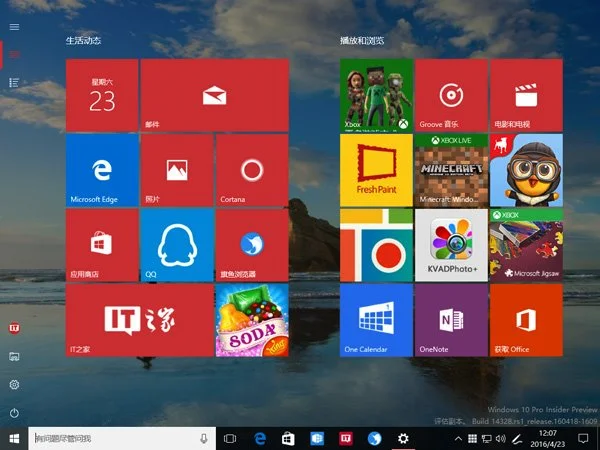
Task: Launch OneNote tile
Action: coord(451,320)
